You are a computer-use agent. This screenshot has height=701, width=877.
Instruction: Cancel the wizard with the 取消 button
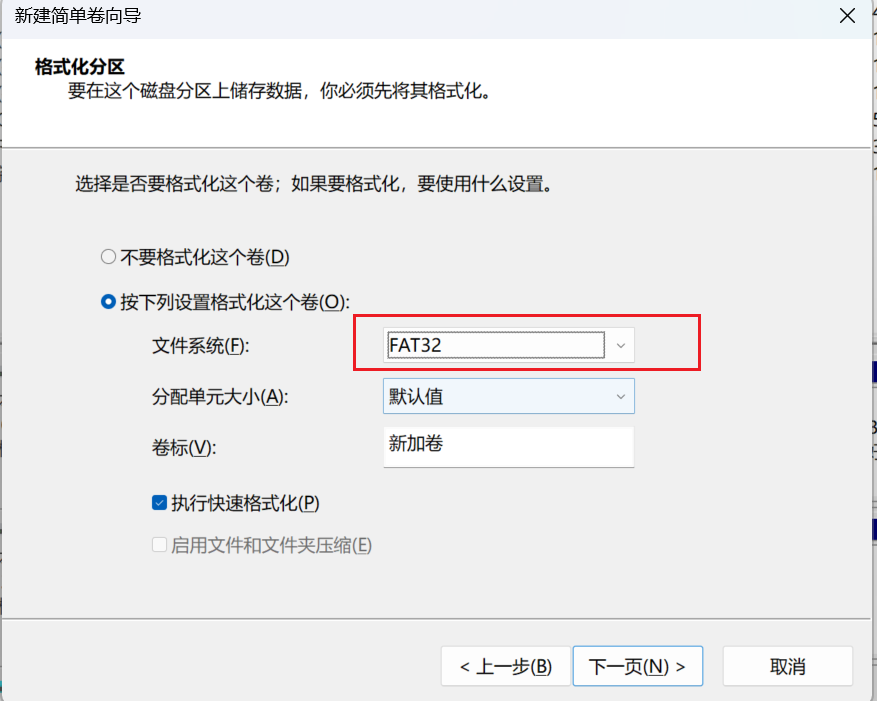(787, 666)
